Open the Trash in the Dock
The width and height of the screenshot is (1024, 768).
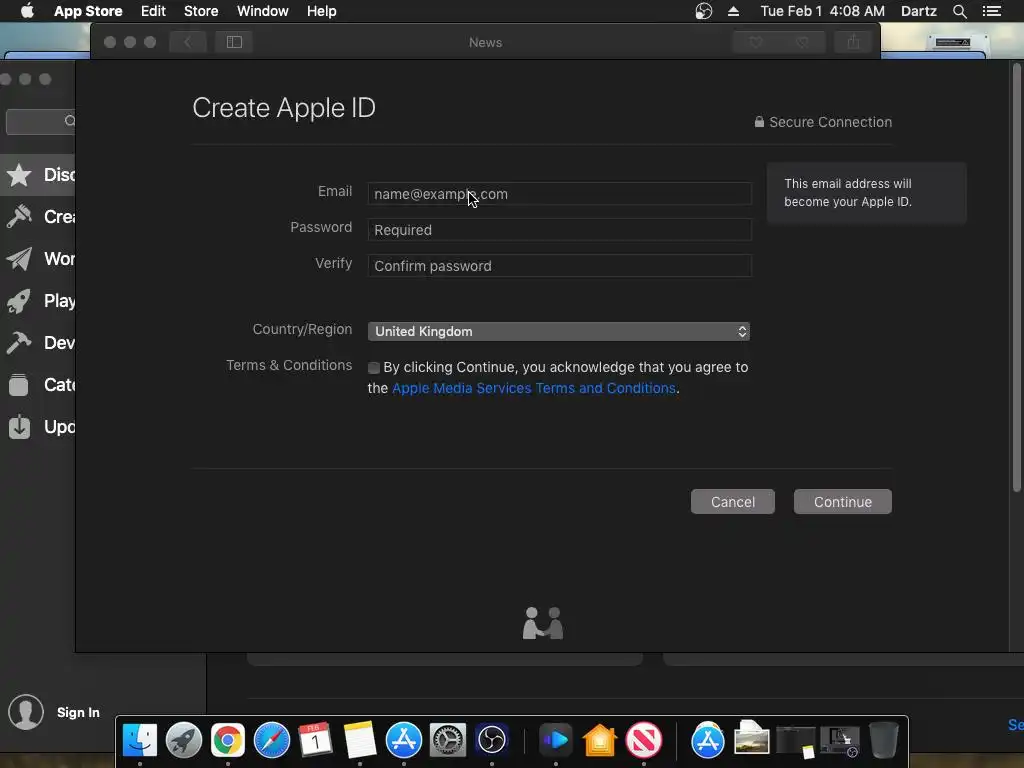point(884,740)
